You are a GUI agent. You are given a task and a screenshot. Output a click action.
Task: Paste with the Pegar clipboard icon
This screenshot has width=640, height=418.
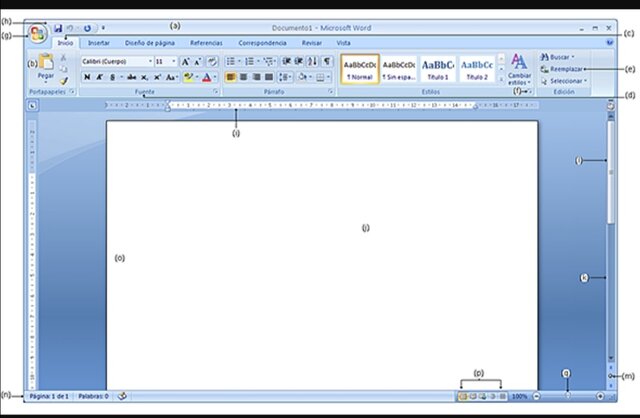pyautogui.click(x=46, y=62)
